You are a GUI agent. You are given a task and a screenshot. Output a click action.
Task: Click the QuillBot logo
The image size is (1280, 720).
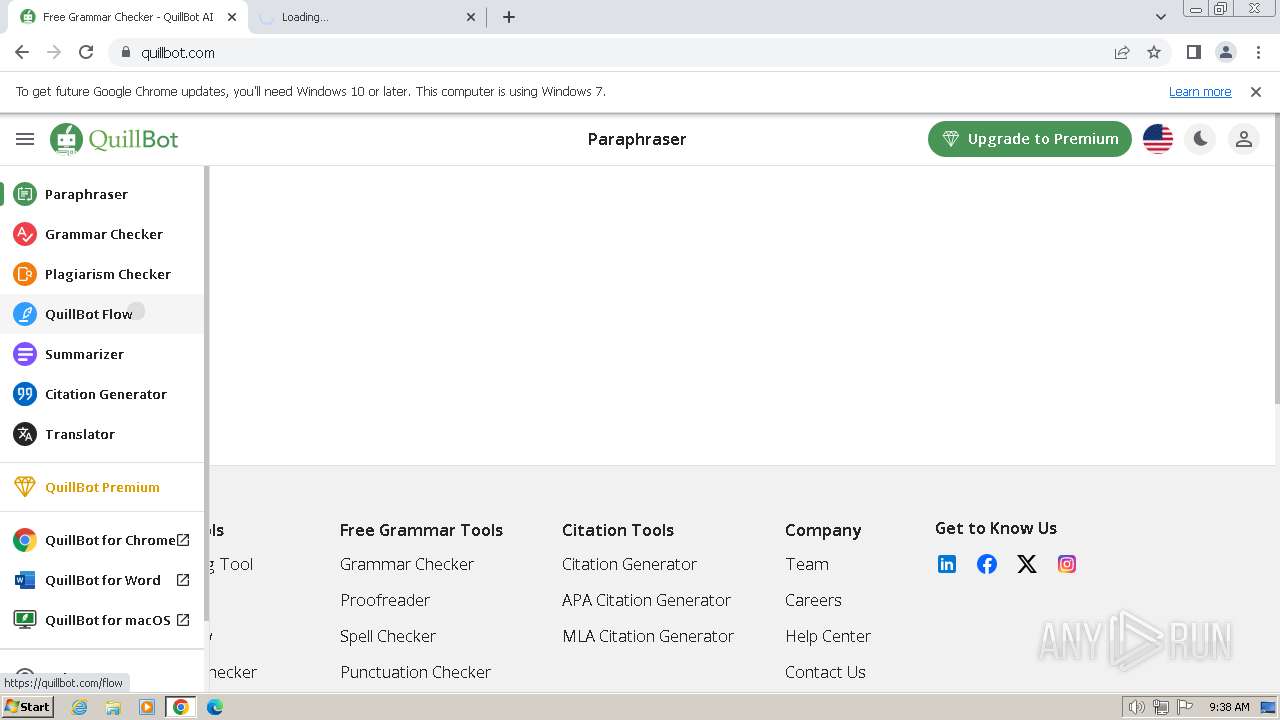(x=114, y=139)
